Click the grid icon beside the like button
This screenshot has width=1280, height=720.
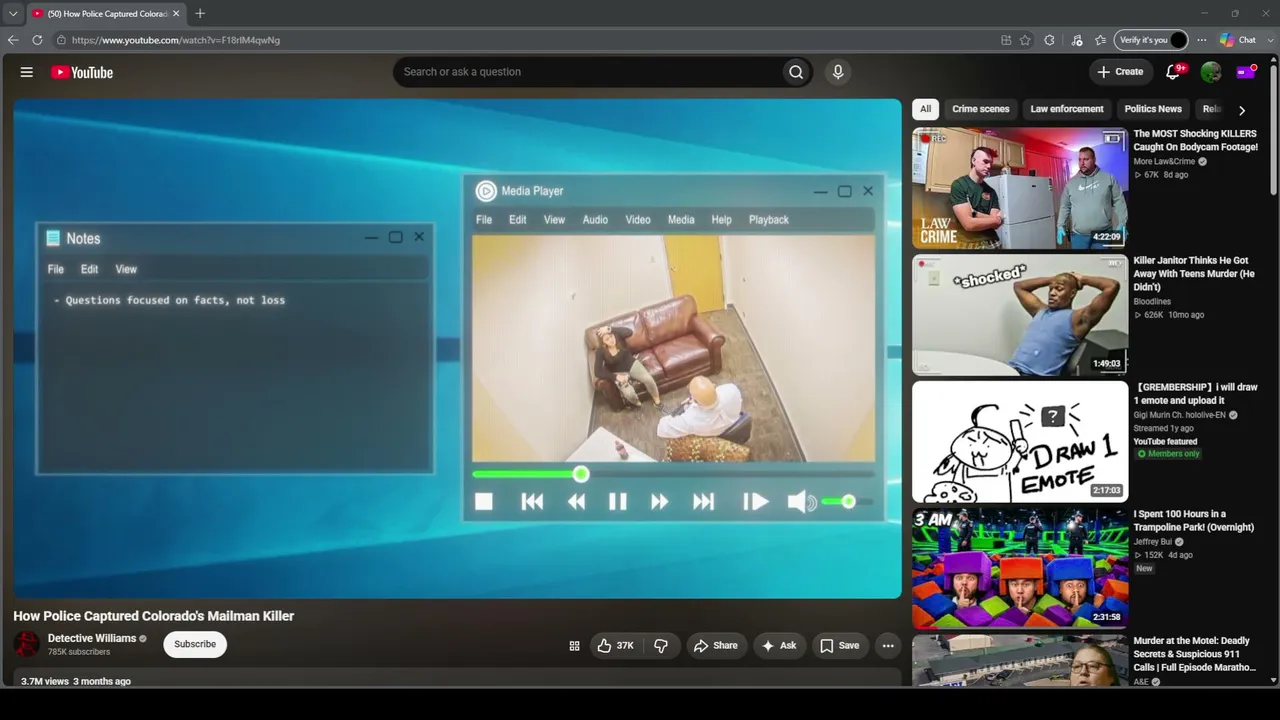coord(574,646)
